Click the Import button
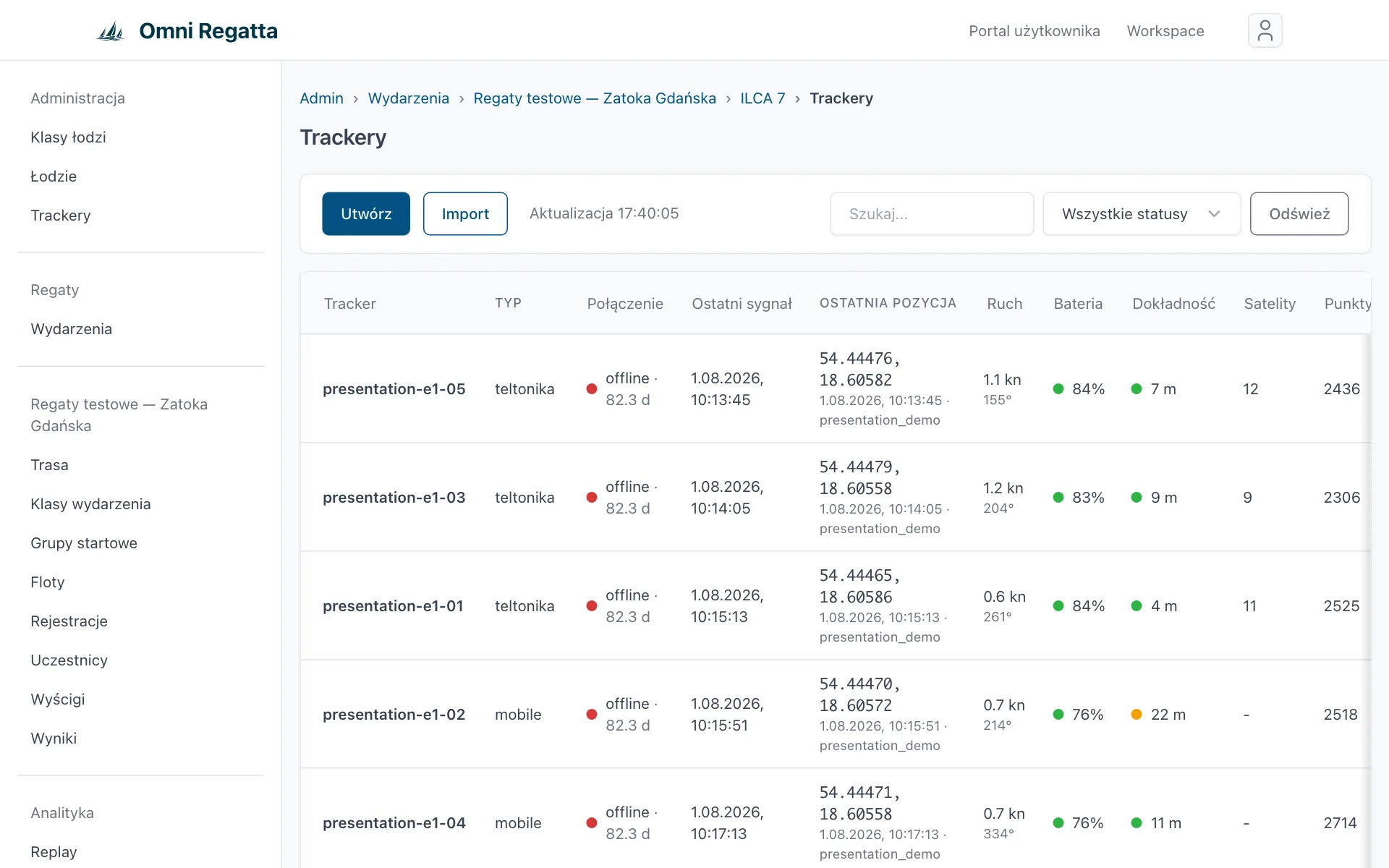1389x868 pixels. pos(465,213)
